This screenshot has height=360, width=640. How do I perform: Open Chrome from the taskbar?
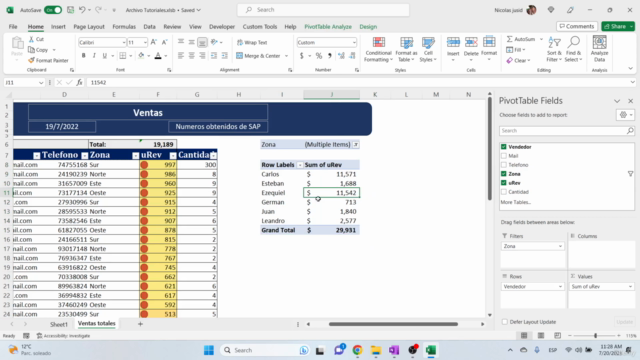pos(358,350)
